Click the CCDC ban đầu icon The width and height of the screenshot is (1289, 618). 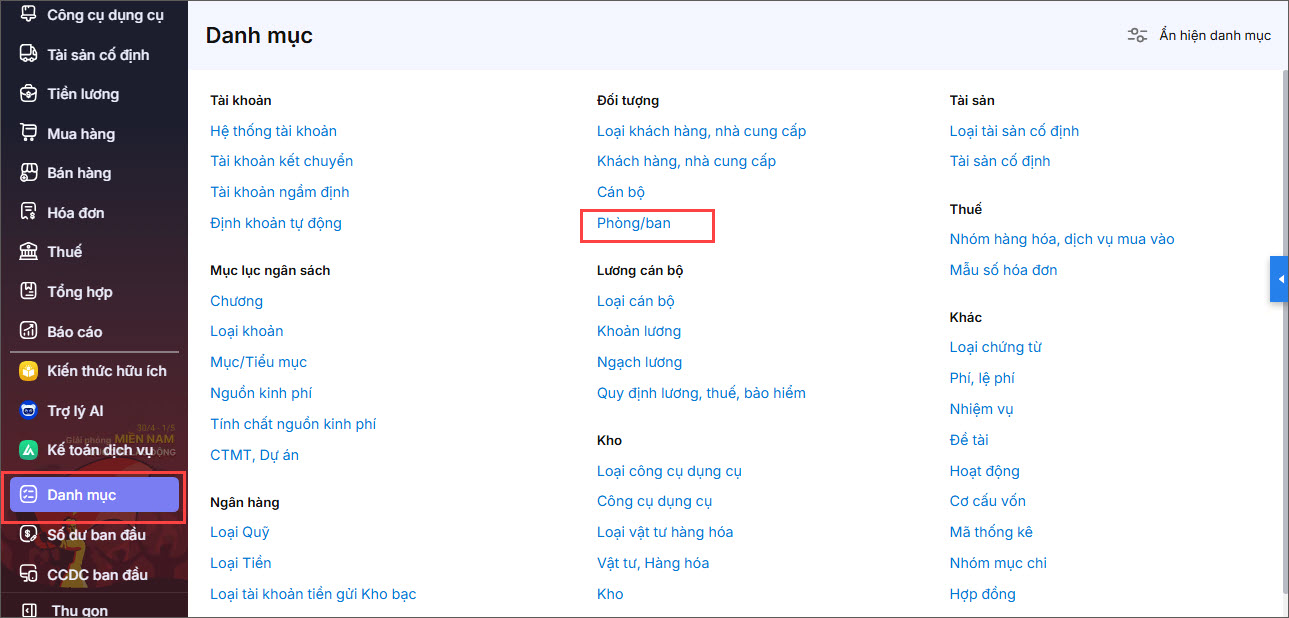coord(29,575)
